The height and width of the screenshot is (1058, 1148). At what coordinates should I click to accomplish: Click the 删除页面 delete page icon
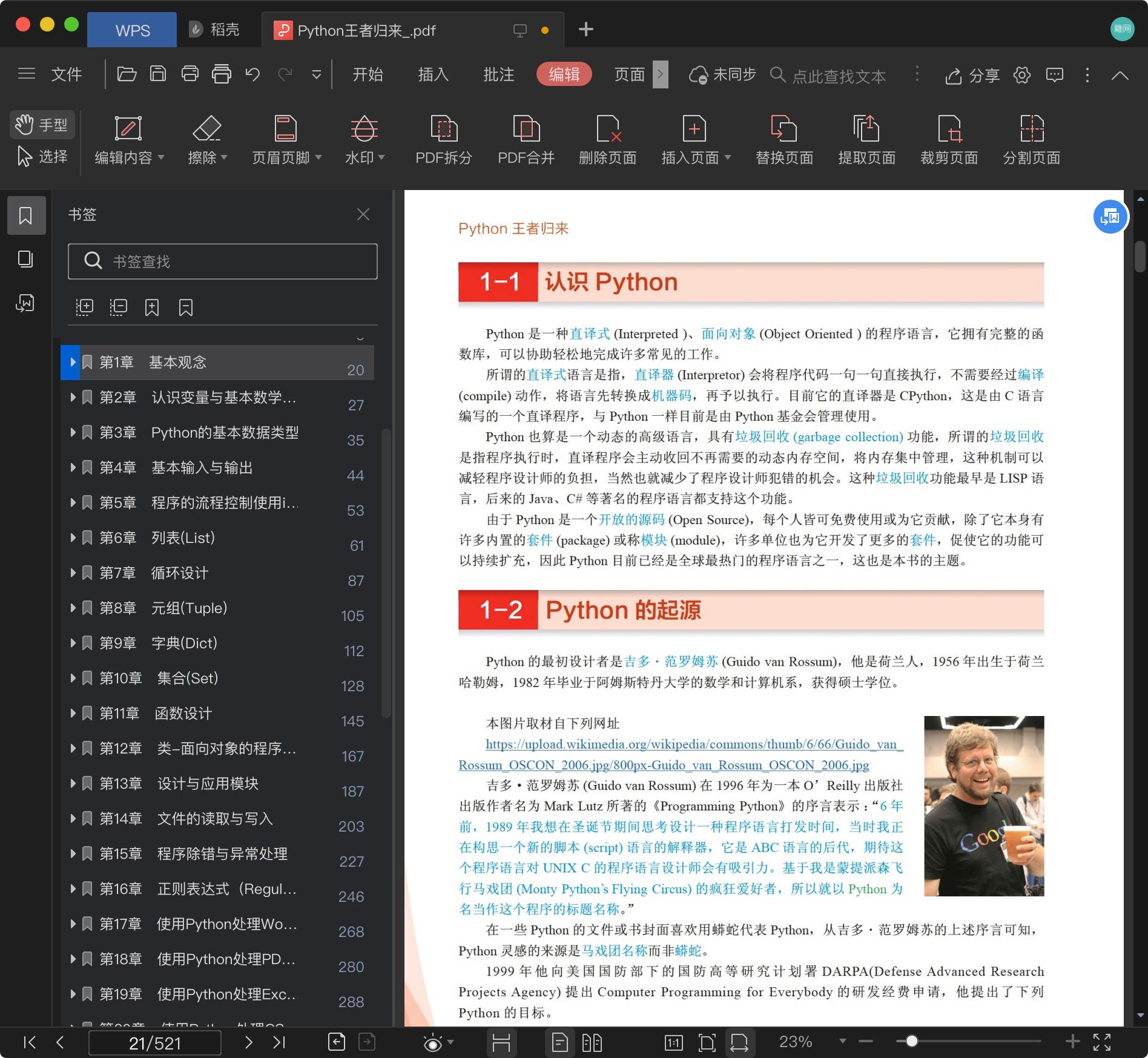pyautogui.click(x=608, y=128)
